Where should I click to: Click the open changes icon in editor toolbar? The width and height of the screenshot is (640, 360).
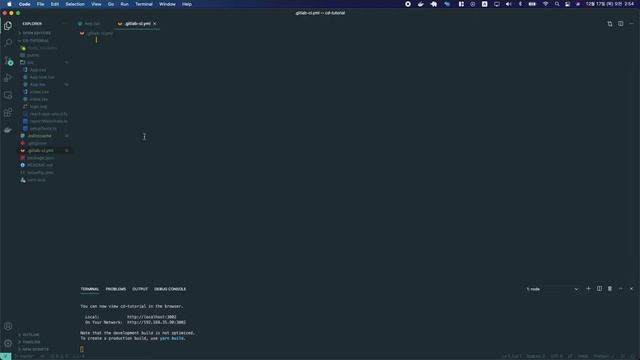(610, 24)
